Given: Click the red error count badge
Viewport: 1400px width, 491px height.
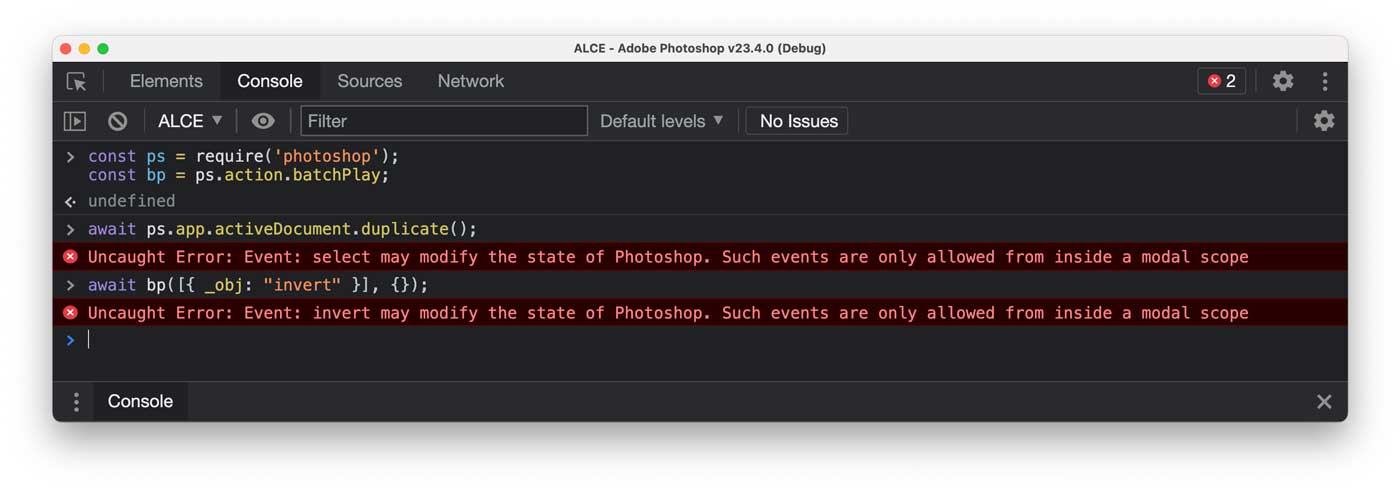Looking at the screenshot, I should pos(1221,81).
